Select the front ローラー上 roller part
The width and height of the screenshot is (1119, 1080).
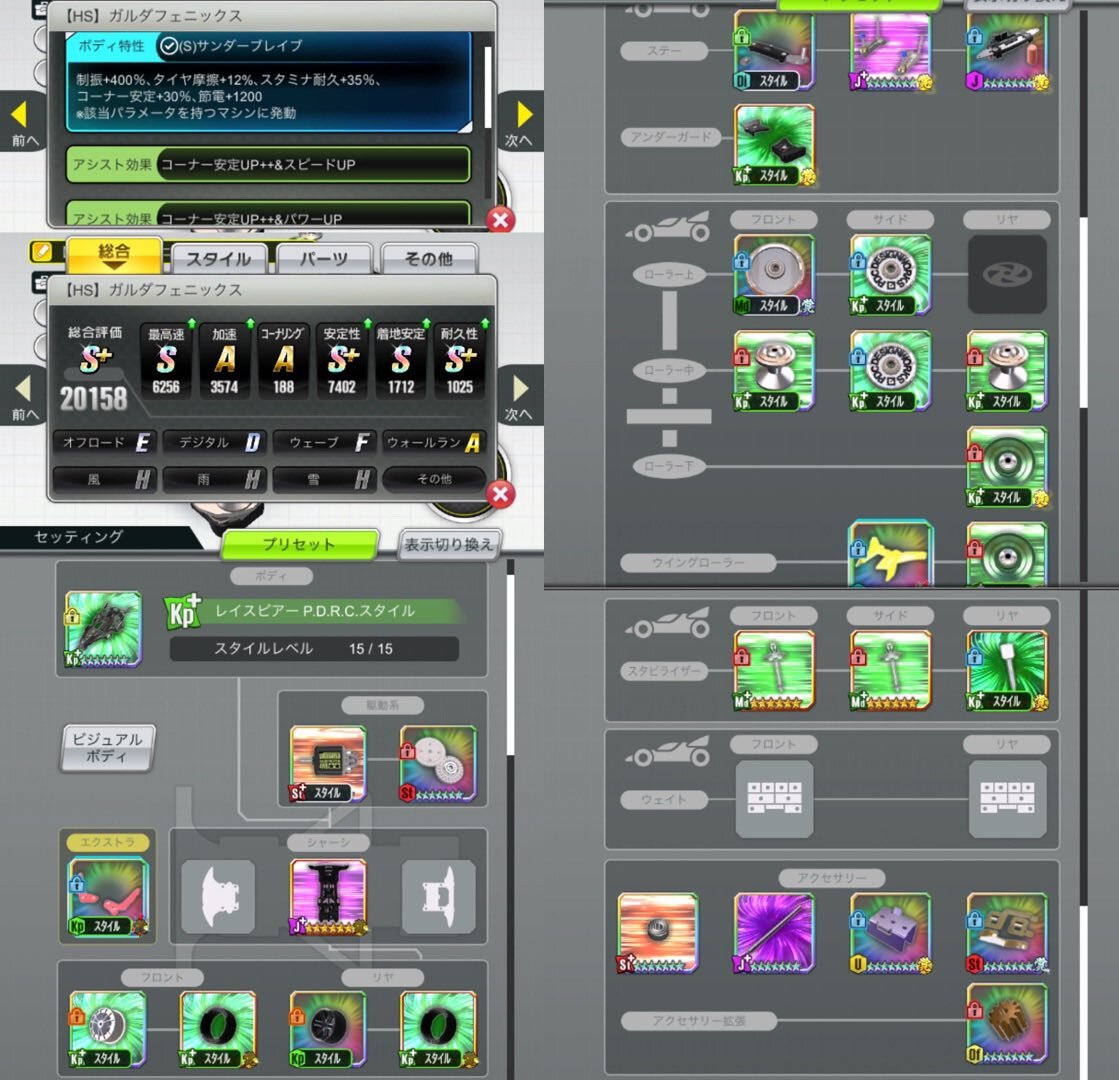coord(774,275)
